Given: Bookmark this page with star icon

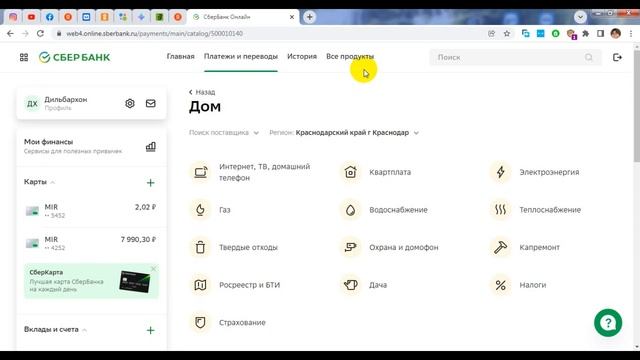Looking at the screenshot, I should pos(507,33).
